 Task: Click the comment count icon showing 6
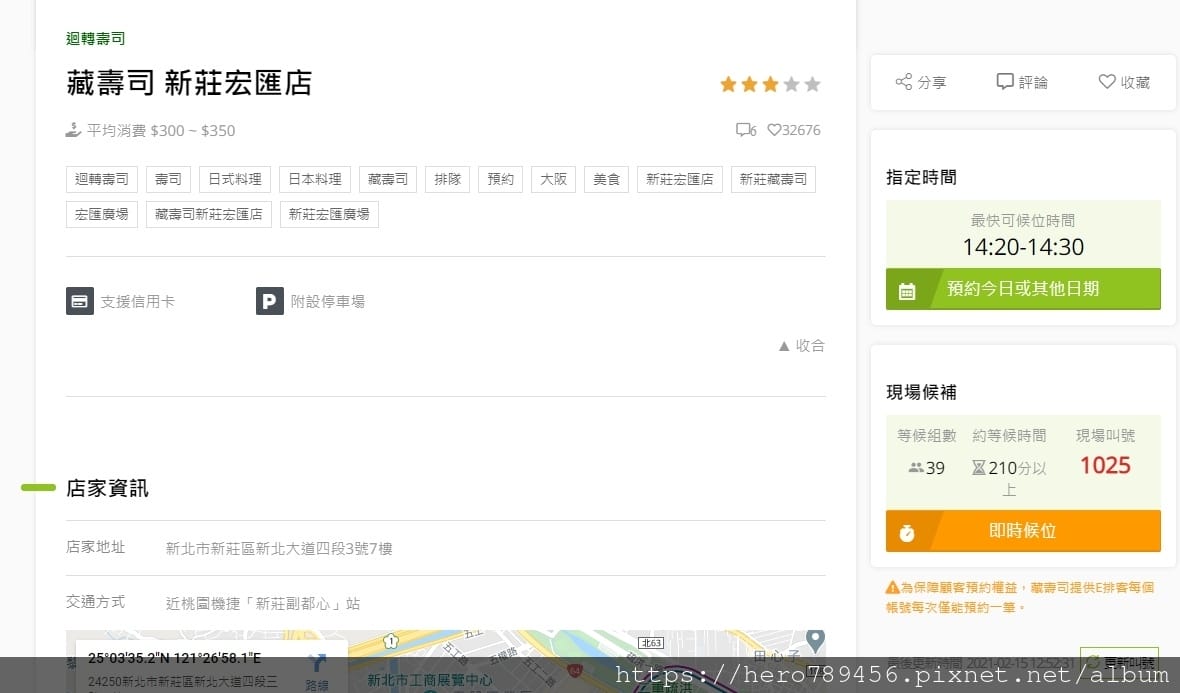click(746, 130)
